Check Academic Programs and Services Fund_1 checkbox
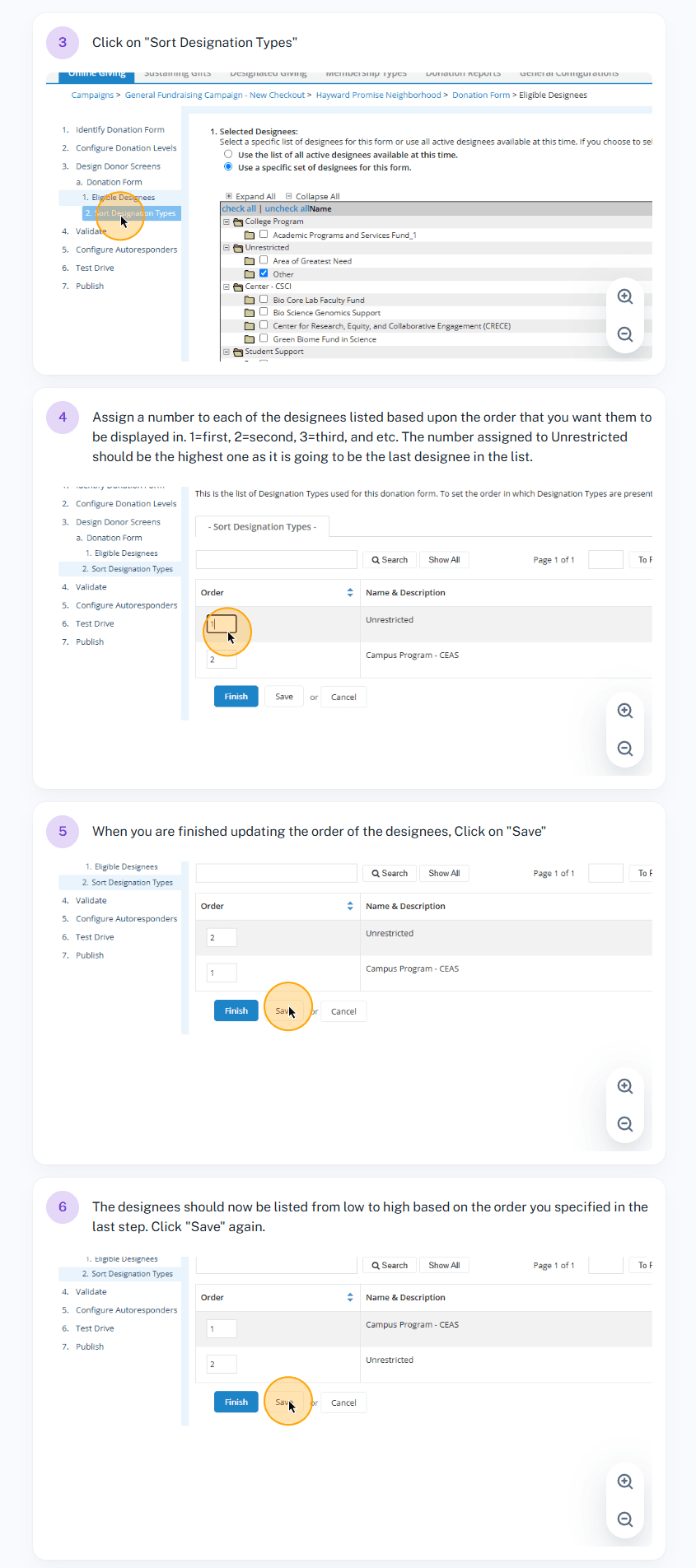This screenshot has height=1568, width=696. tap(264, 234)
